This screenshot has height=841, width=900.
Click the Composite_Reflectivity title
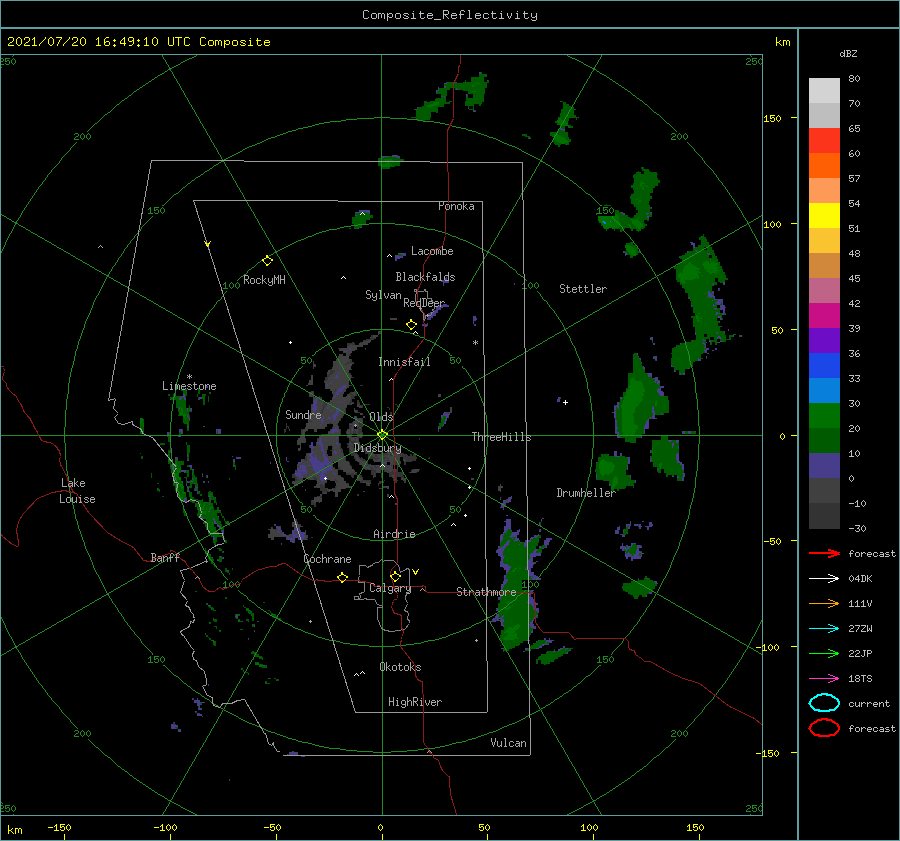point(450,15)
